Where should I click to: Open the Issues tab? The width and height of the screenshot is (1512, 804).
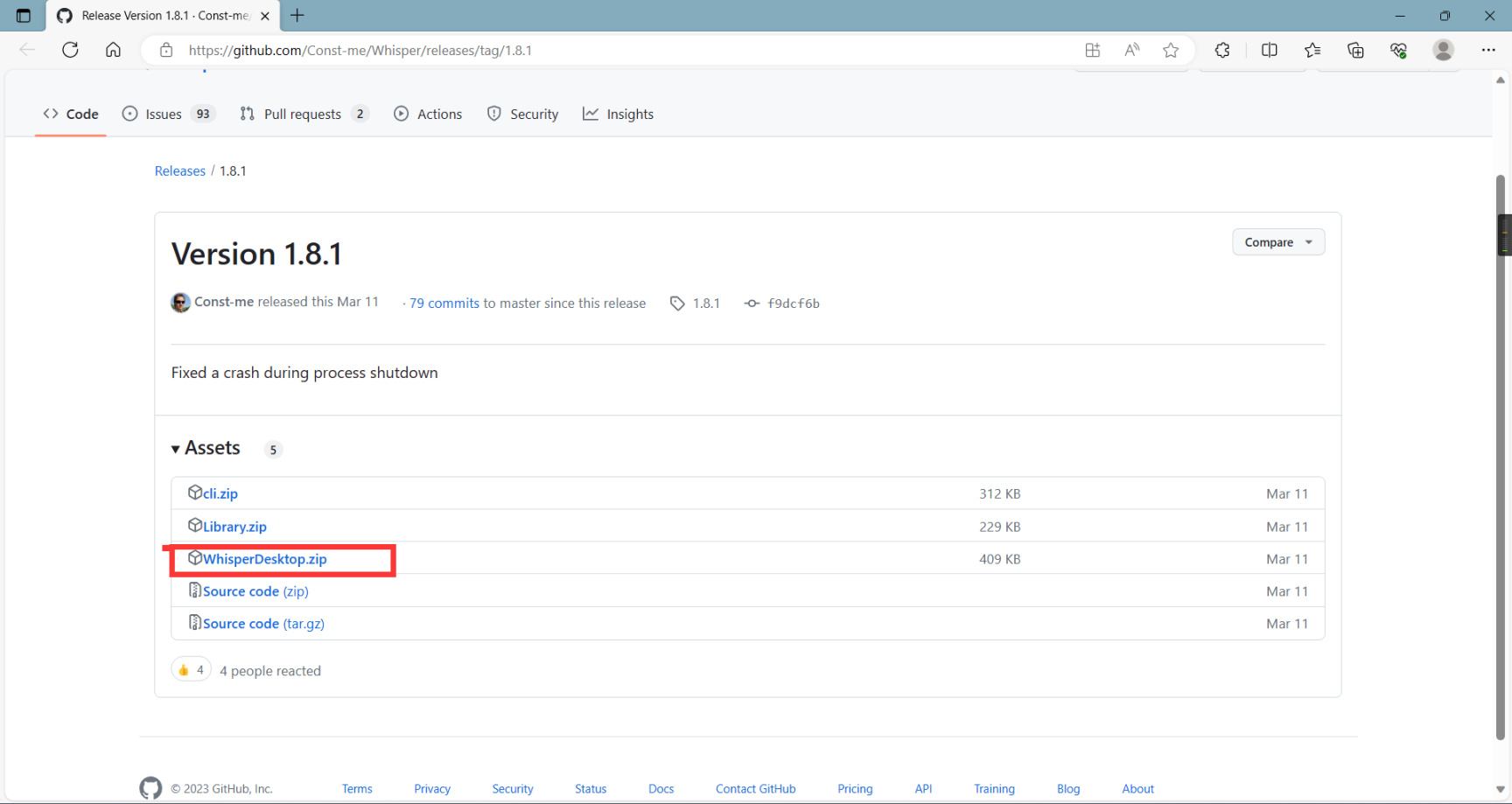(168, 114)
